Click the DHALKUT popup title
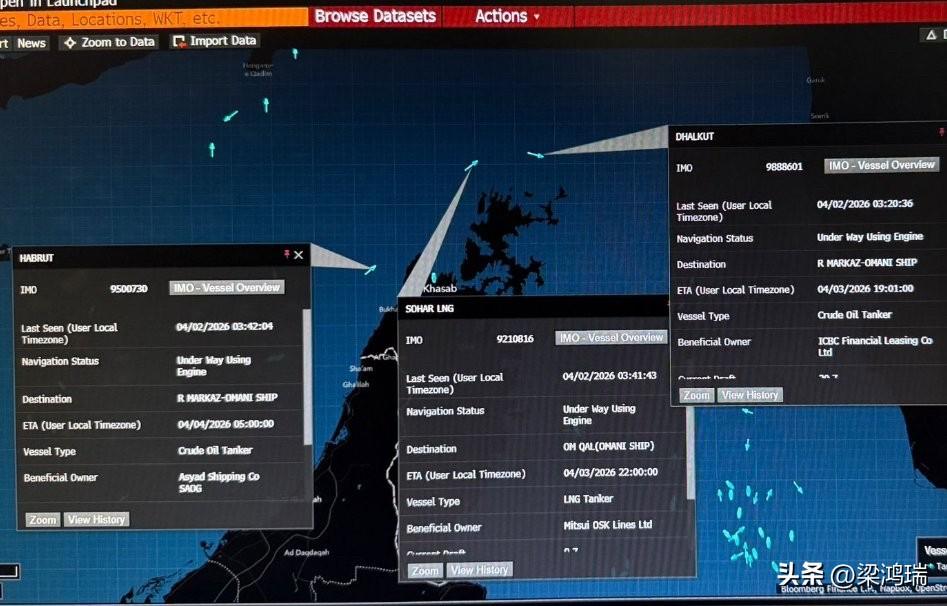Image resolution: width=947 pixels, height=606 pixels. click(x=695, y=137)
